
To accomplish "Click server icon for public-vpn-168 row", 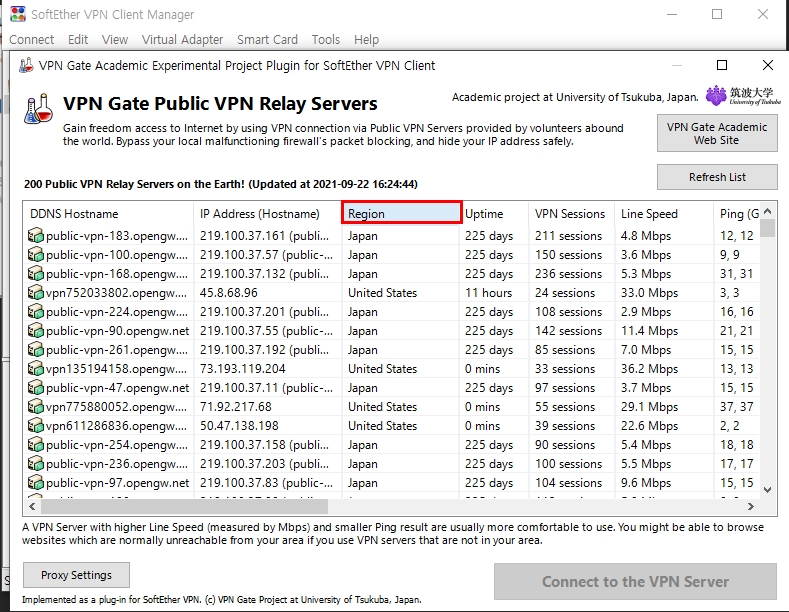I will click(x=36, y=274).
